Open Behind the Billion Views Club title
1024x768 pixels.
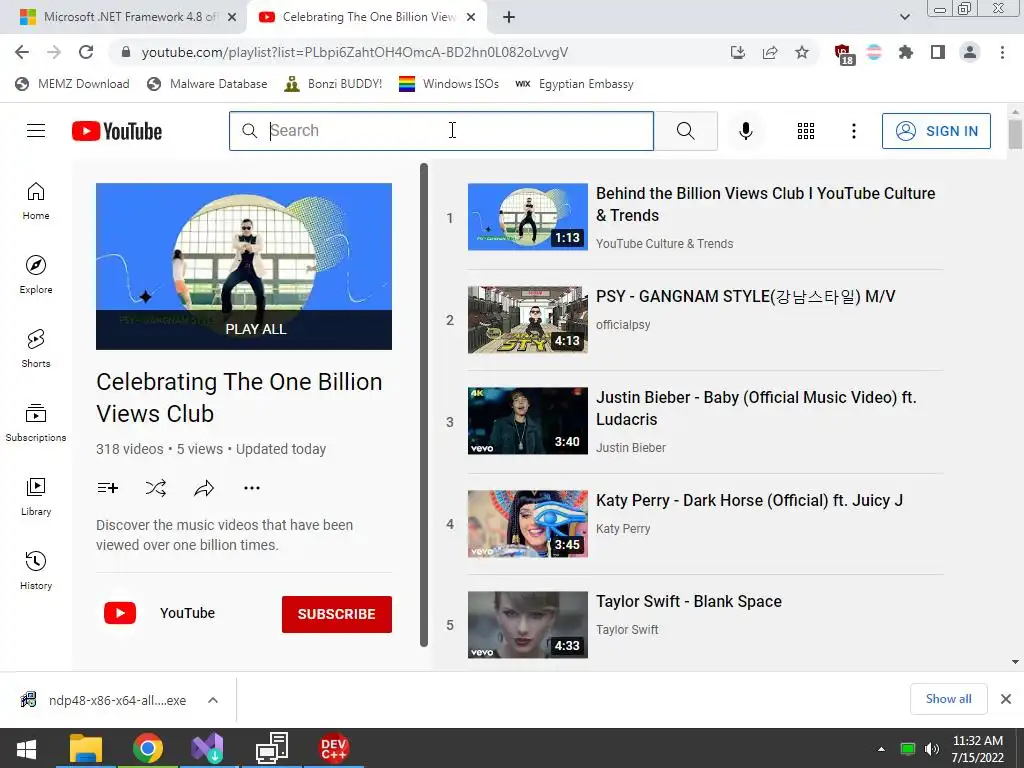[x=765, y=204]
